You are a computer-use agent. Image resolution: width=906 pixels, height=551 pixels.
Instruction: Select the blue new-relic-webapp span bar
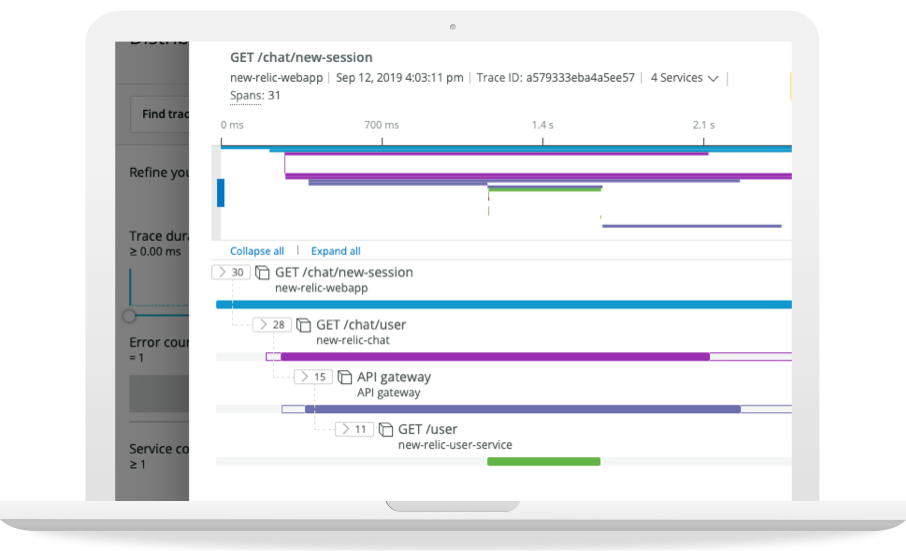pos(504,304)
